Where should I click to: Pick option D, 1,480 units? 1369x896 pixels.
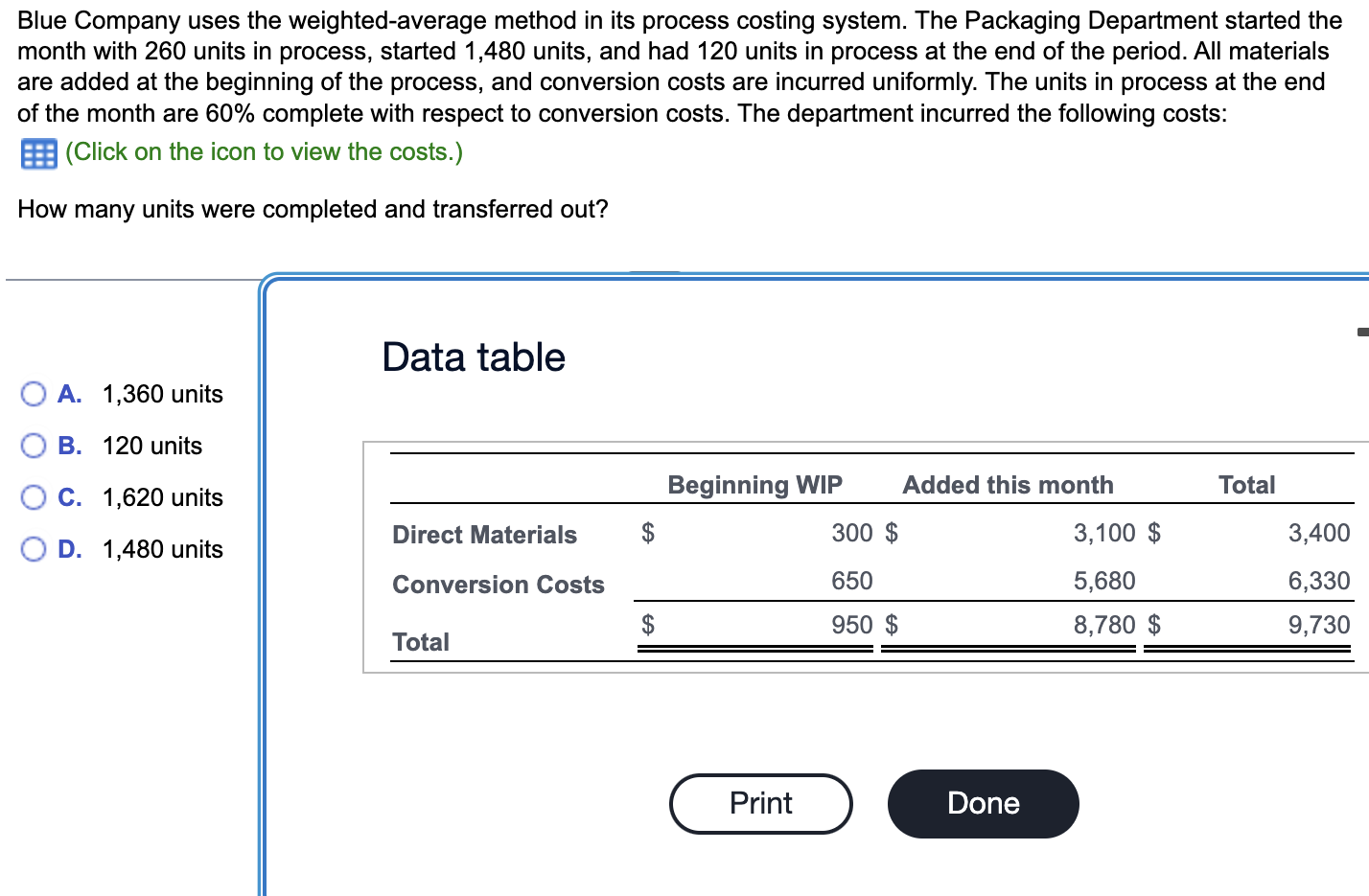pyautogui.click(x=34, y=548)
